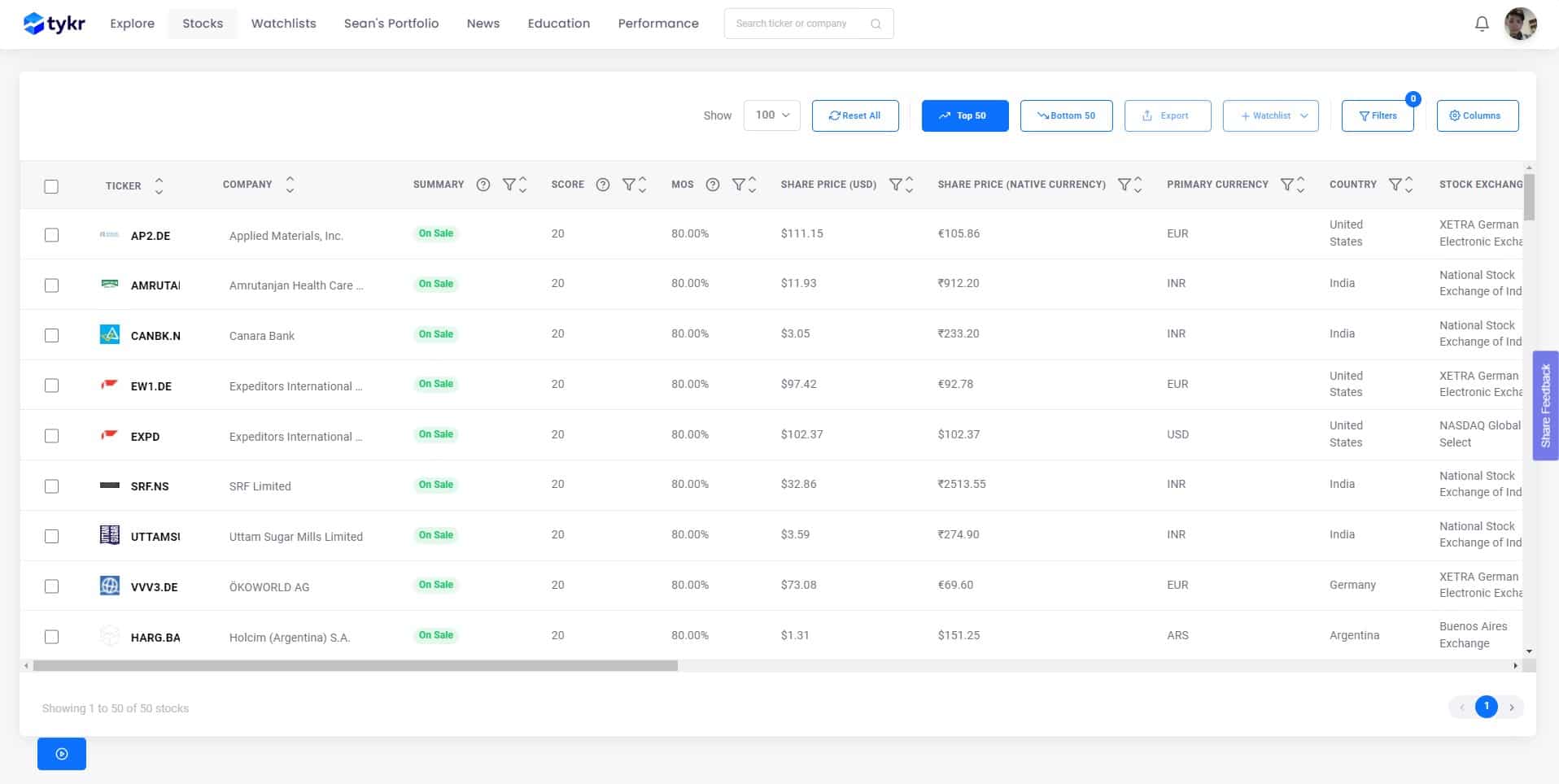
Task: Click Canara Bank logo icon
Action: [110, 334]
